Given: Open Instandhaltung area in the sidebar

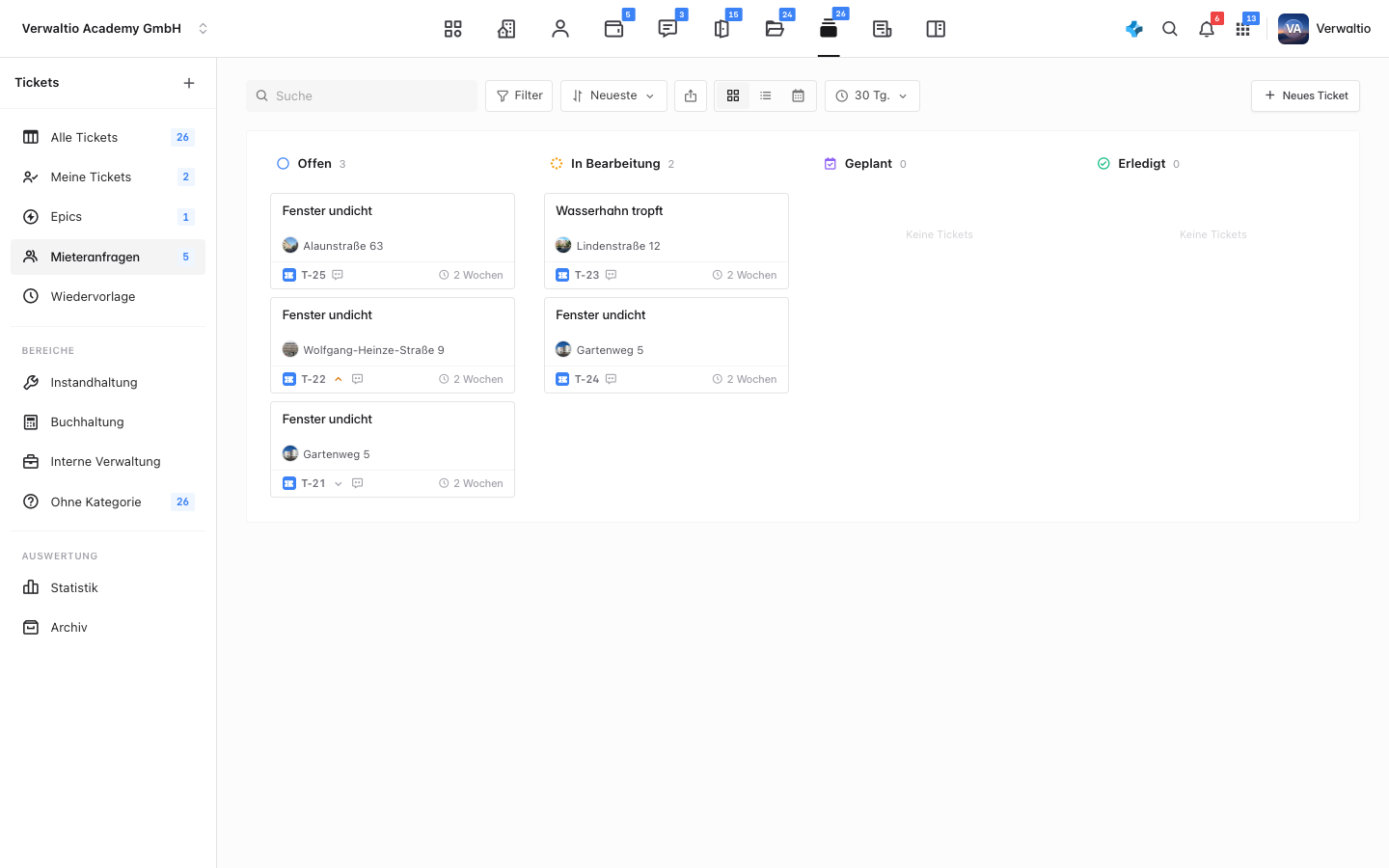Looking at the screenshot, I should pos(108,382).
